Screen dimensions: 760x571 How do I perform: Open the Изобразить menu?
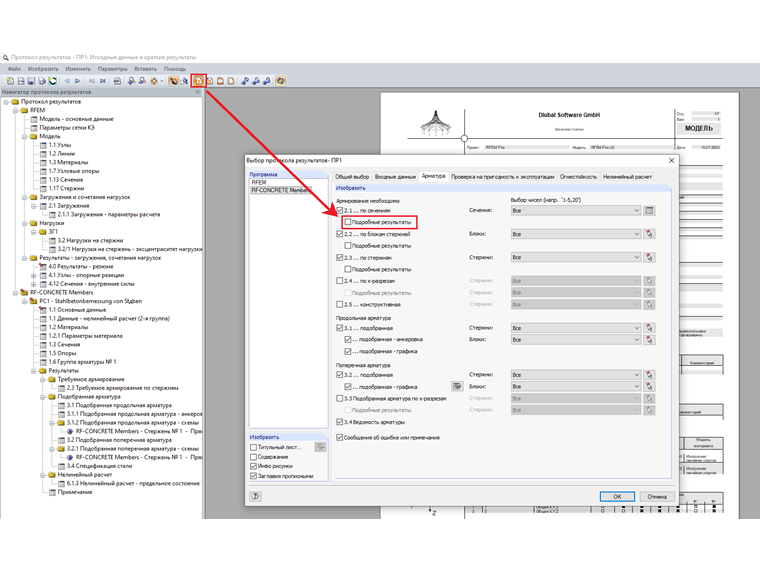click(x=43, y=69)
